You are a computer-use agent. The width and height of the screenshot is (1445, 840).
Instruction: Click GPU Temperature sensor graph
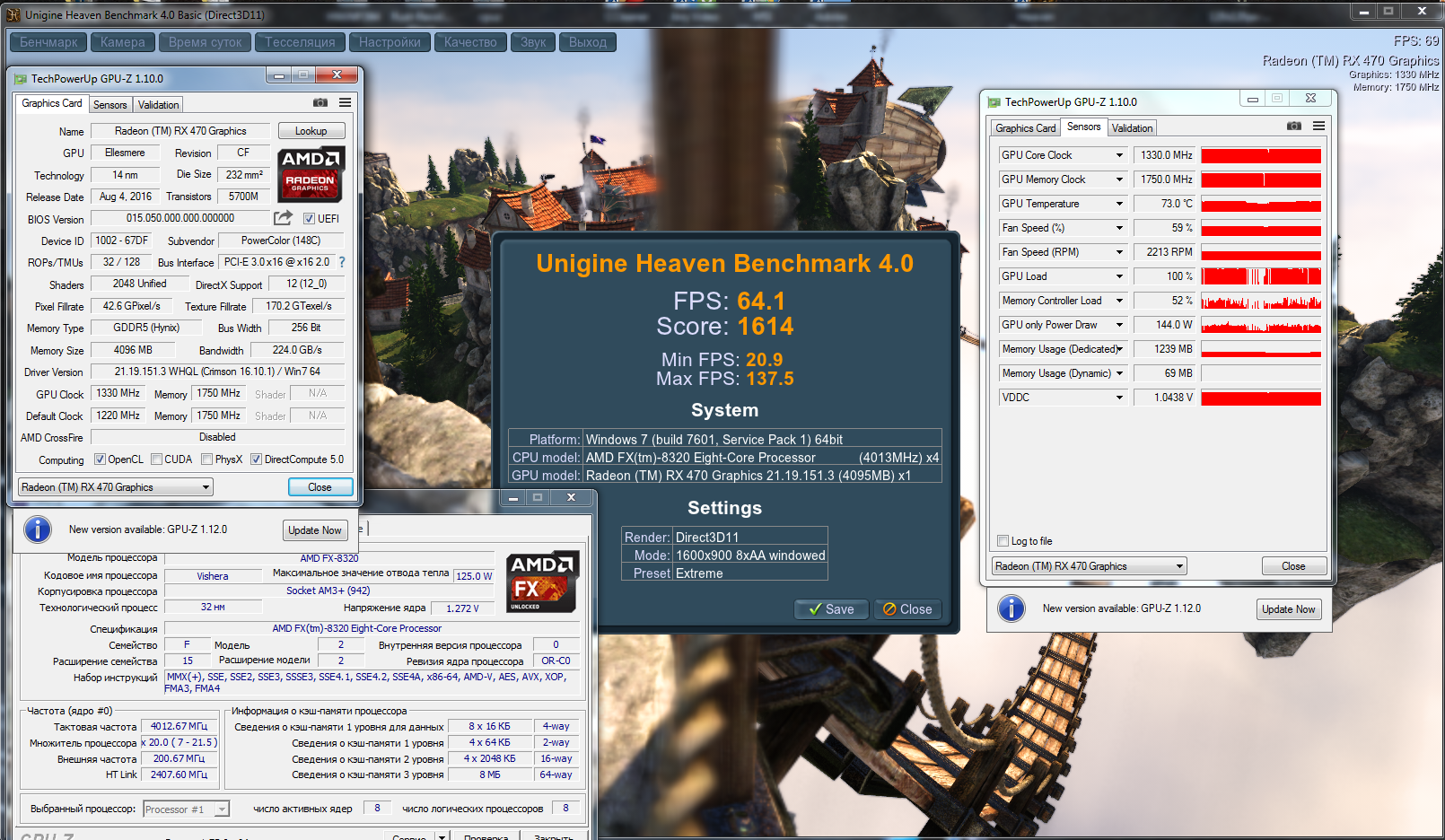point(1261,204)
